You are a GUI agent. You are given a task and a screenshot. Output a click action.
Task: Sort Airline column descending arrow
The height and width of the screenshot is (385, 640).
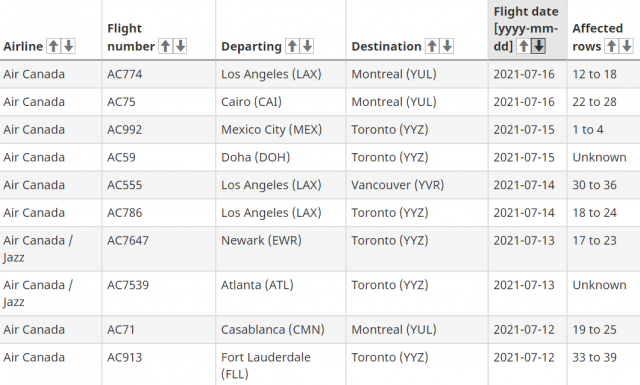pyautogui.click(x=69, y=46)
